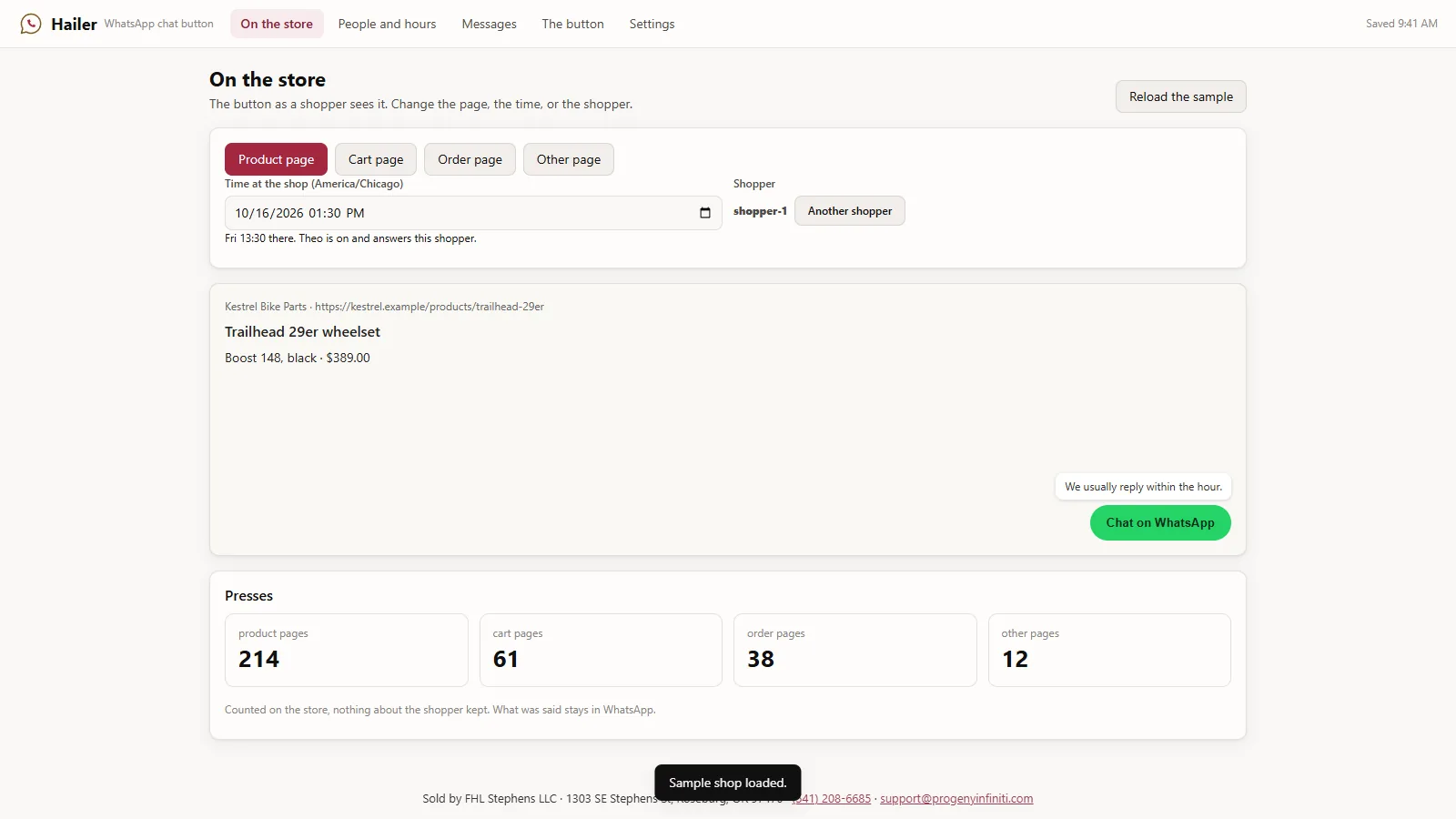The height and width of the screenshot is (819, 1456).
Task: Open the calendar picker in the time field
Action: [x=705, y=213]
